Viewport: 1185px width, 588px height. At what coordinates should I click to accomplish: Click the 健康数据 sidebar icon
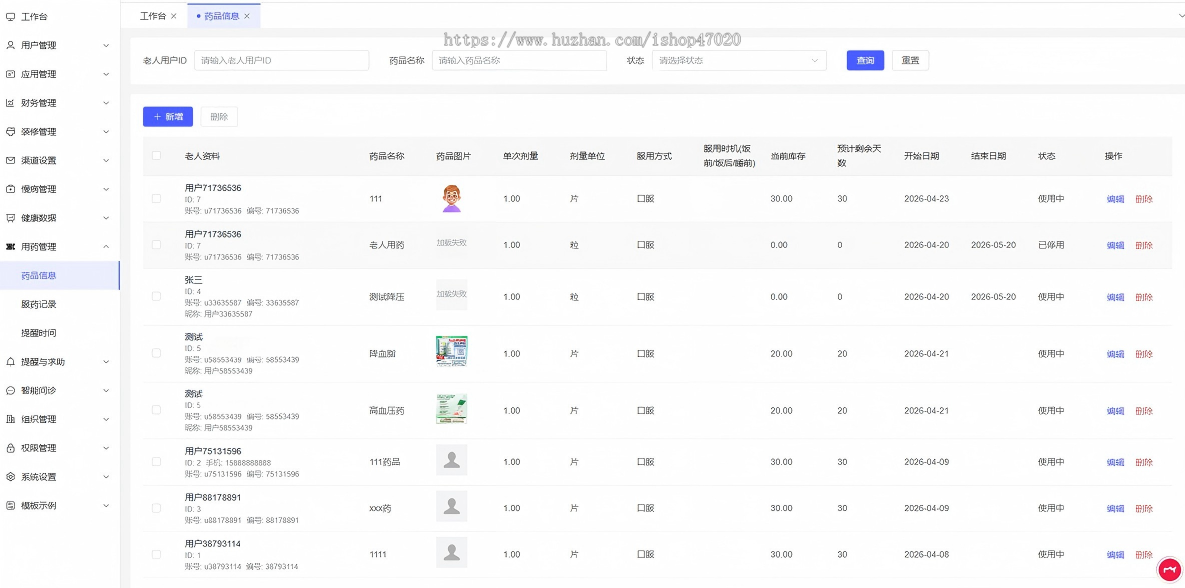11,218
